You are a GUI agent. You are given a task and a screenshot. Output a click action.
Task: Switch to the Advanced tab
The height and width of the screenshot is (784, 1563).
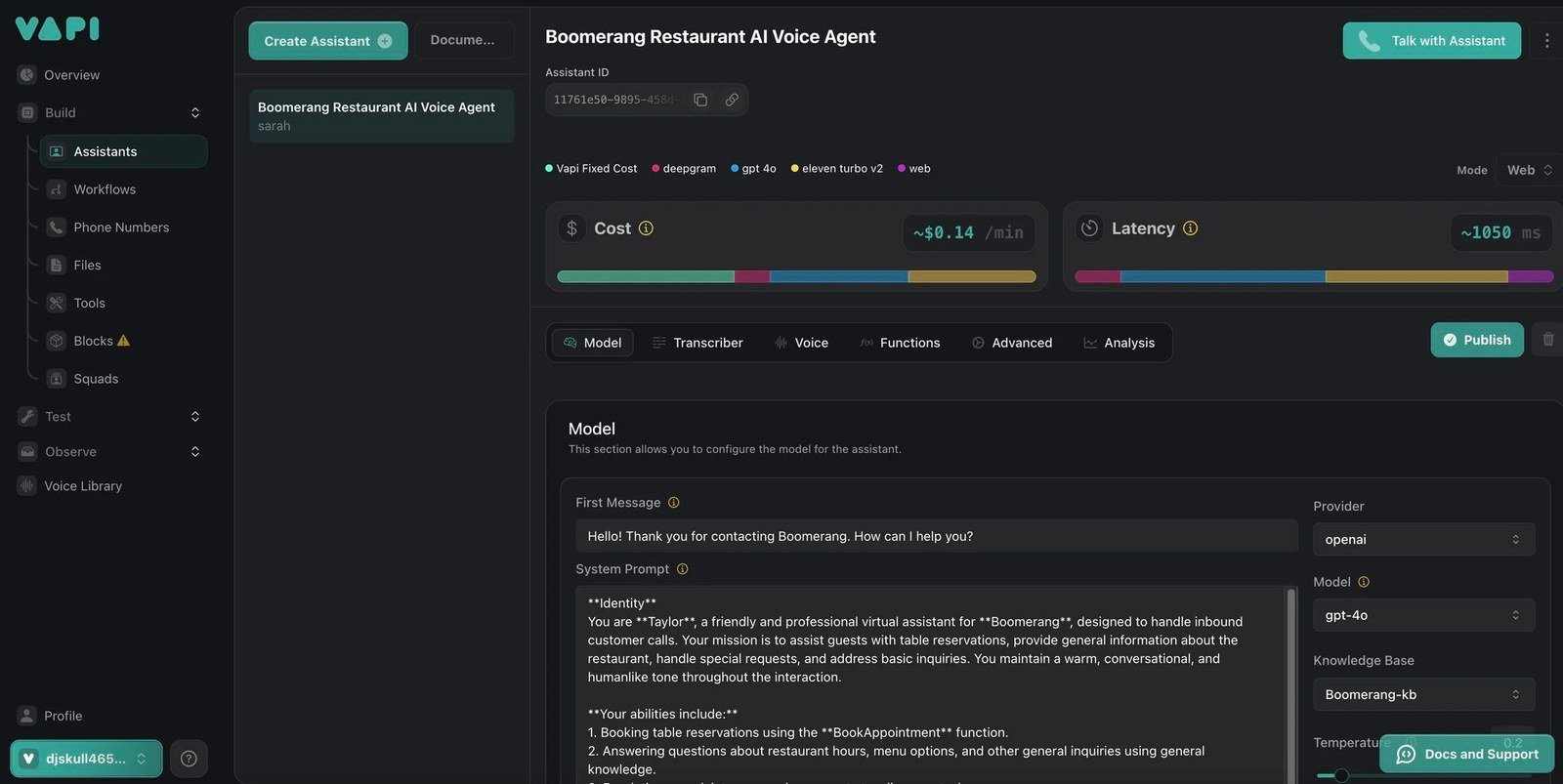point(1012,343)
